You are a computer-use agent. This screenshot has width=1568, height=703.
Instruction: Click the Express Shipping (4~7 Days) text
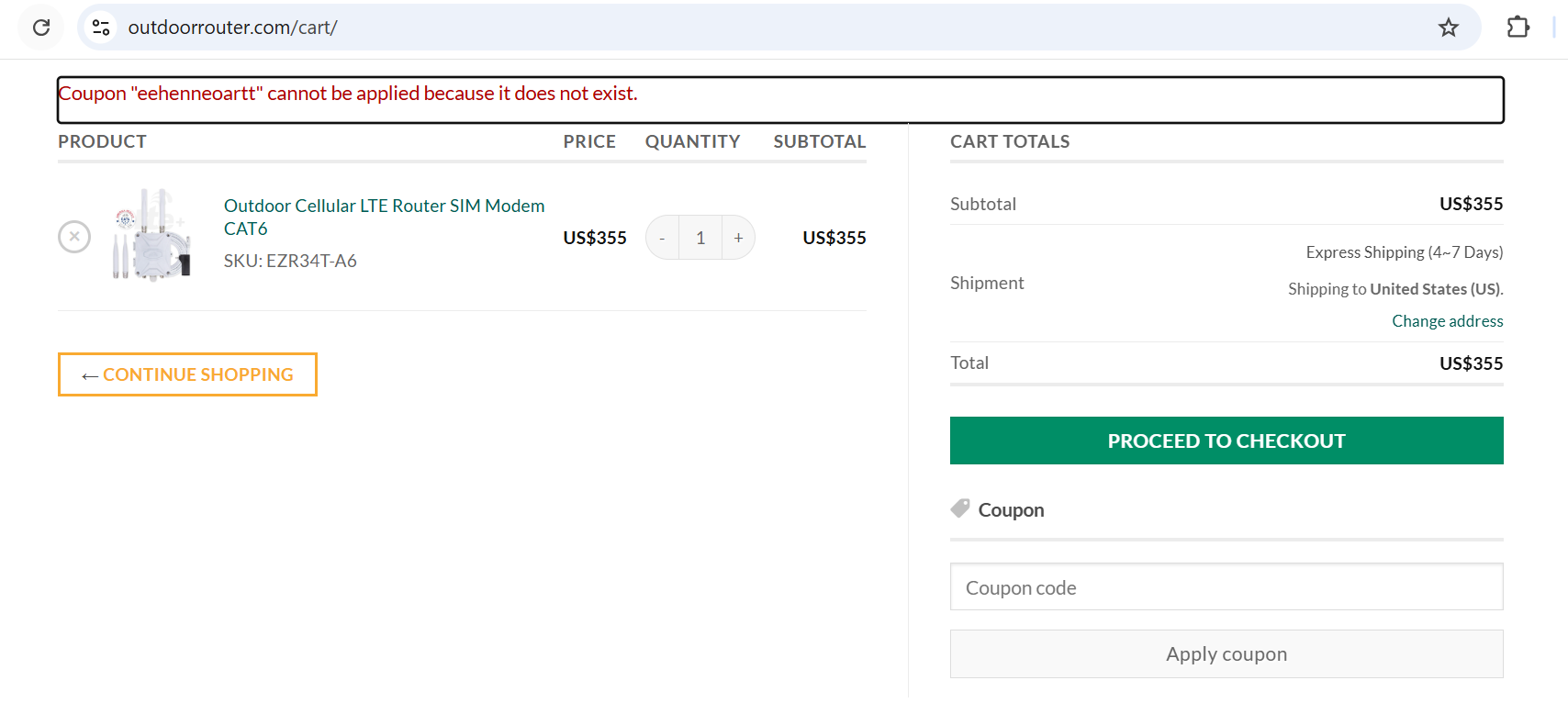1405,252
